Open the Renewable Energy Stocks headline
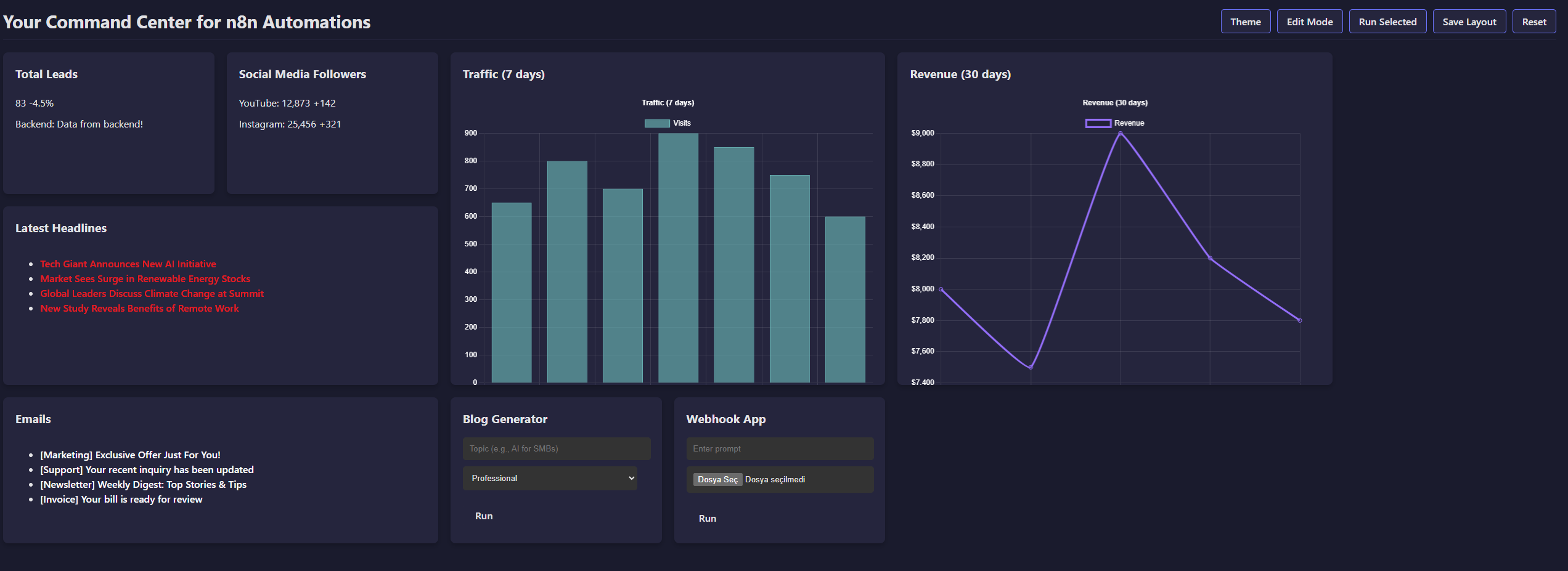The height and width of the screenshot is (571, 1568). coord(145,278)
